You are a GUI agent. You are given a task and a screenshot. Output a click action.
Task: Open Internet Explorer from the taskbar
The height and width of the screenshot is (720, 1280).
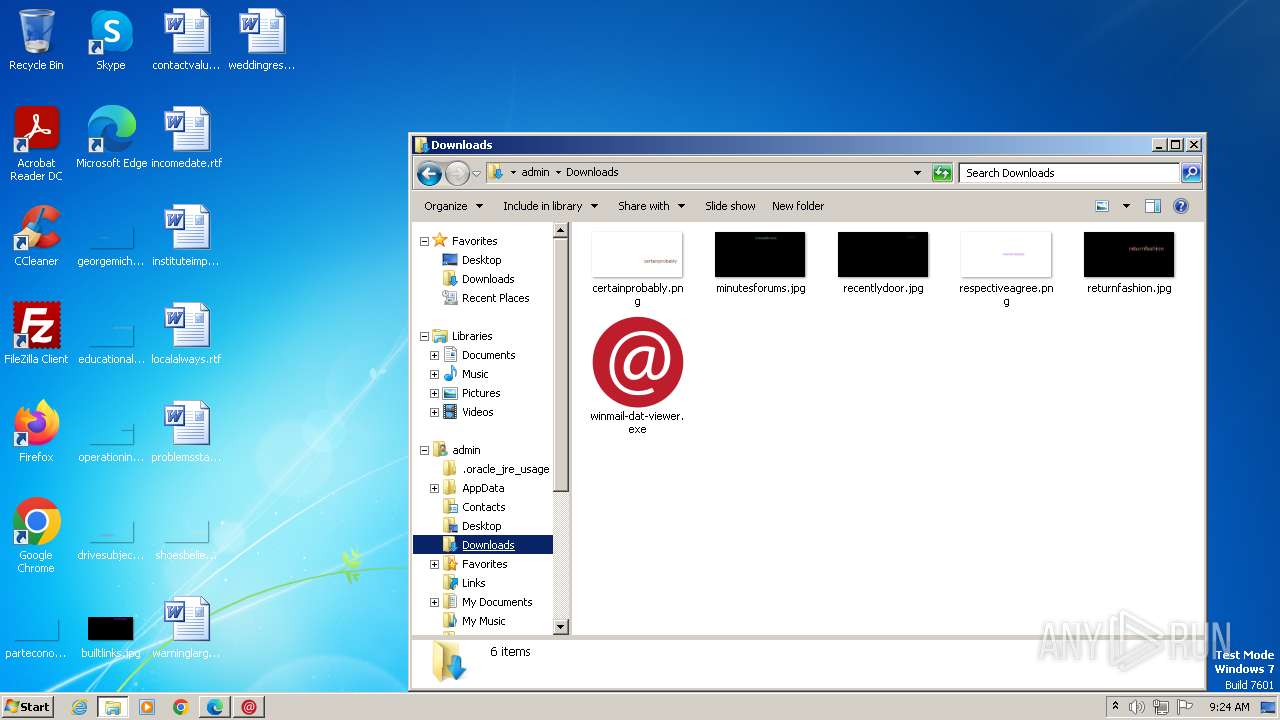pyautogui.click(x=79, y=707)
